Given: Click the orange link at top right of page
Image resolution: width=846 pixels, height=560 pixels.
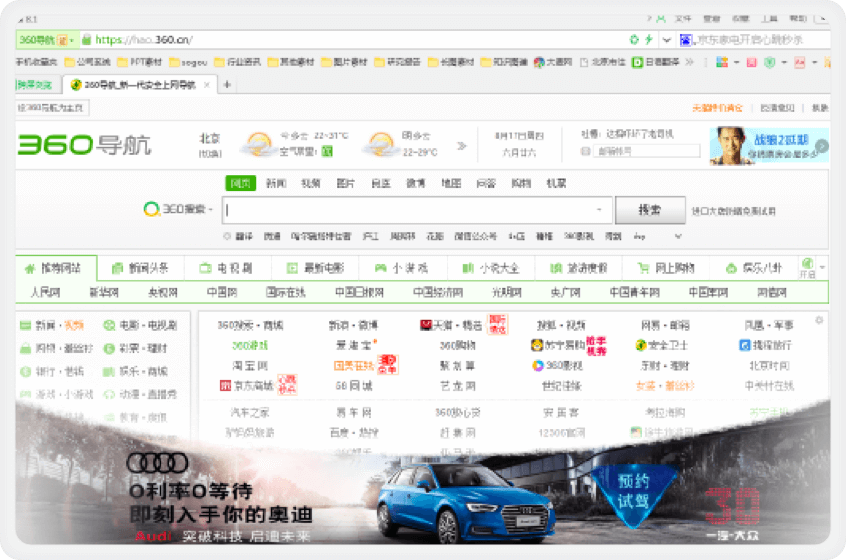Looking at the screenshot, I should point(717,108).
